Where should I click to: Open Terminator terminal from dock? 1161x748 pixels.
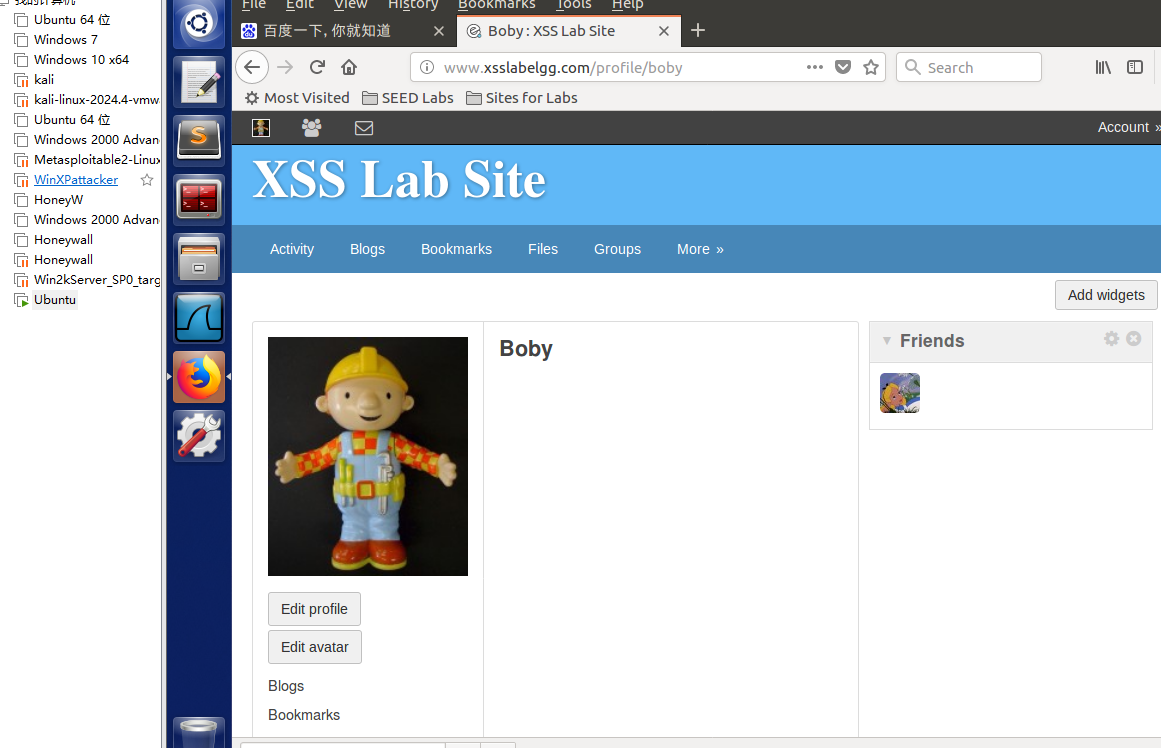(x=198, y=199)
